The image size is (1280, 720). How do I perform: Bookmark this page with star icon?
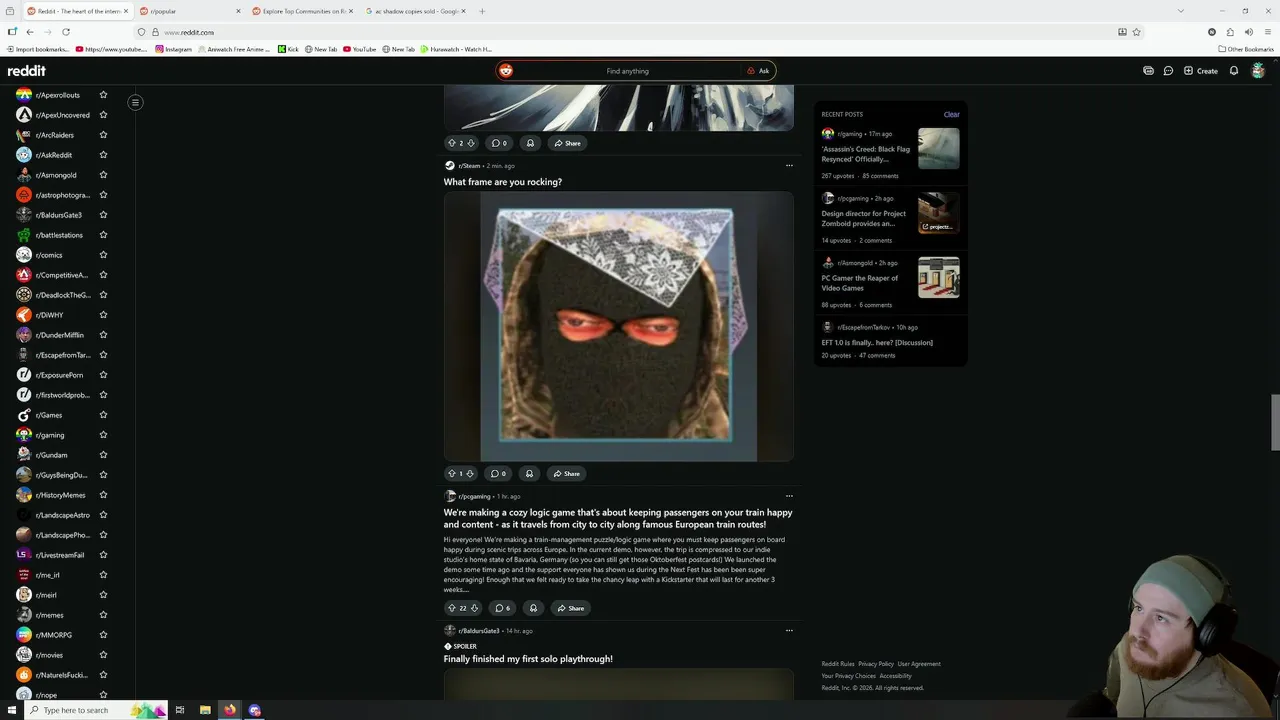1136,32
